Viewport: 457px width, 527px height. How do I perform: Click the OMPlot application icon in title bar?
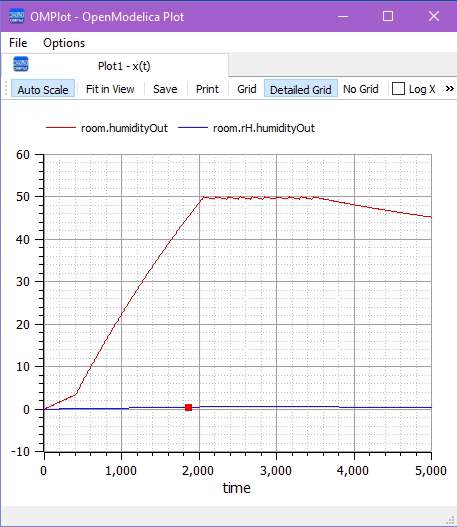tap(17, 16)
